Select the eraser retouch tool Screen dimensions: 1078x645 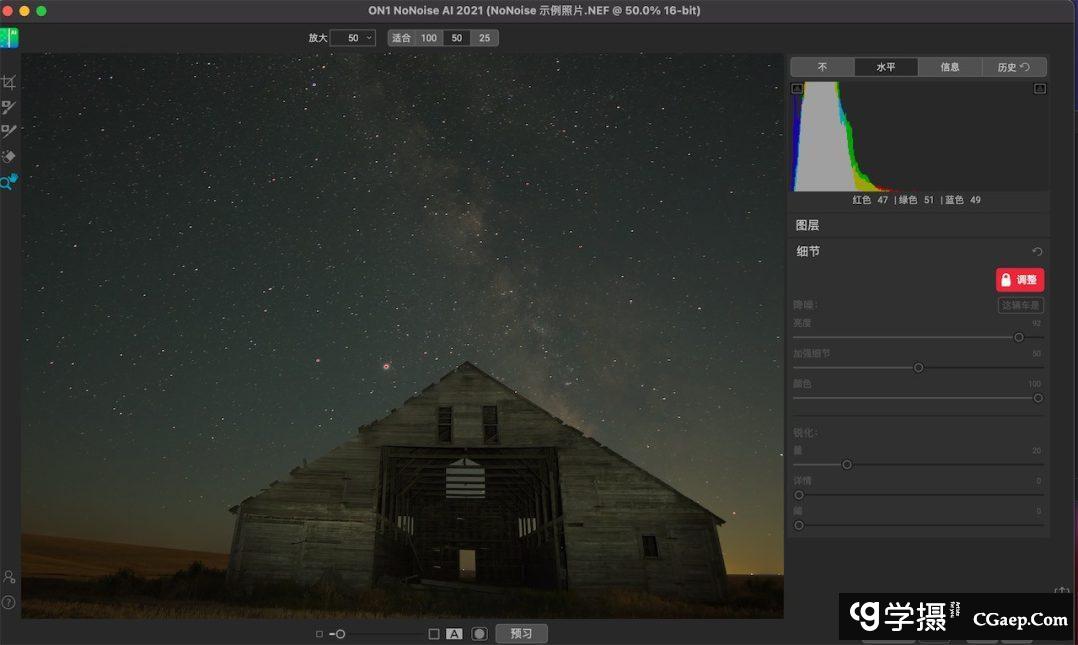tap(9, 156)
